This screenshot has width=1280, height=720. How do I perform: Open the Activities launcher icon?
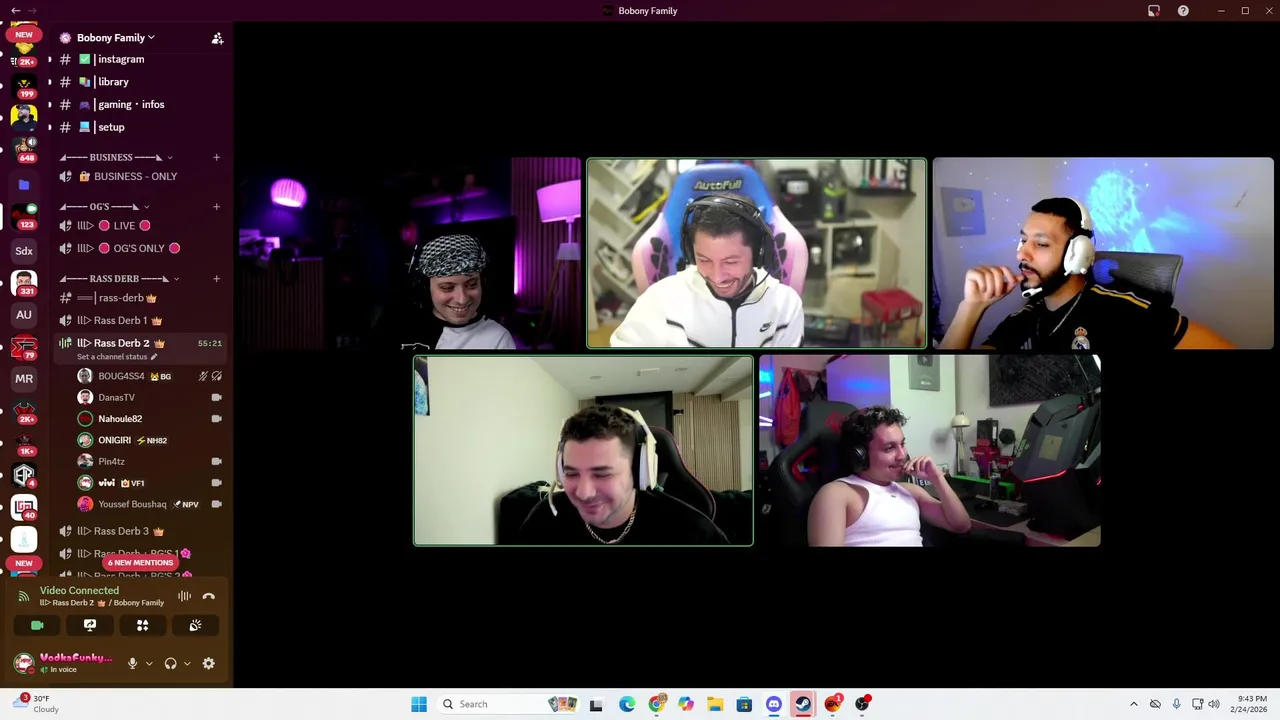click(x=142, y=625)
